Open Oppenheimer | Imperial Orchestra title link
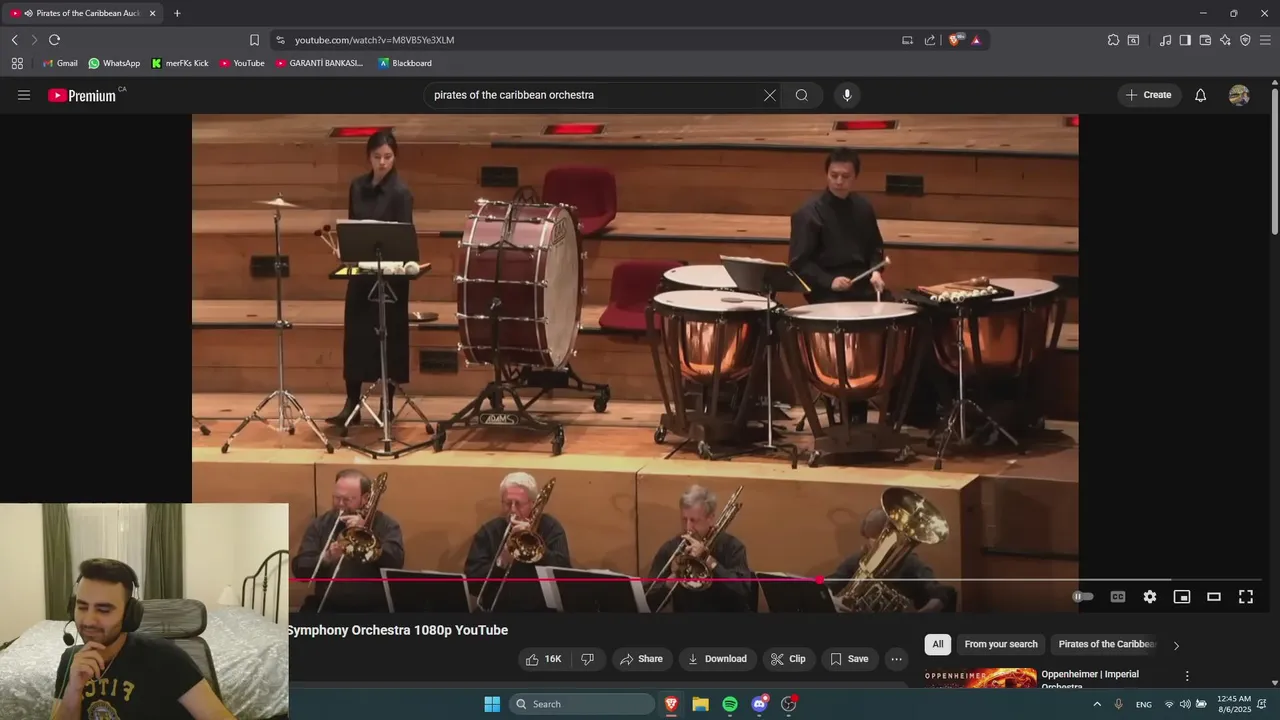The image size is (1280, 720). tap(1090, 679)
